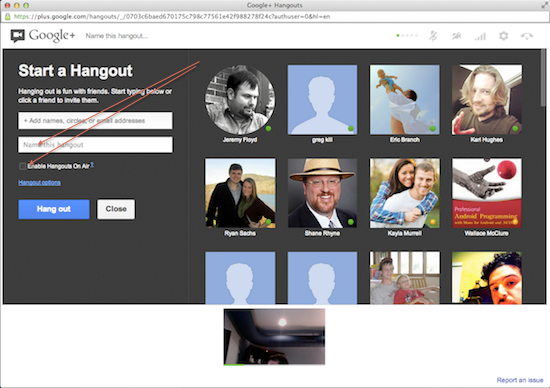Click the help question mark beside Hangouts On Air

tap(92, 164)
